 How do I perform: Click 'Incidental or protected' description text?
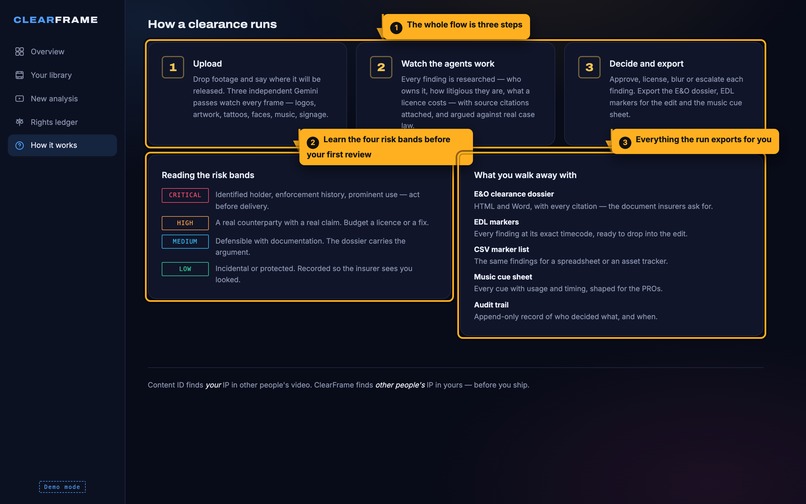point(314,274)
